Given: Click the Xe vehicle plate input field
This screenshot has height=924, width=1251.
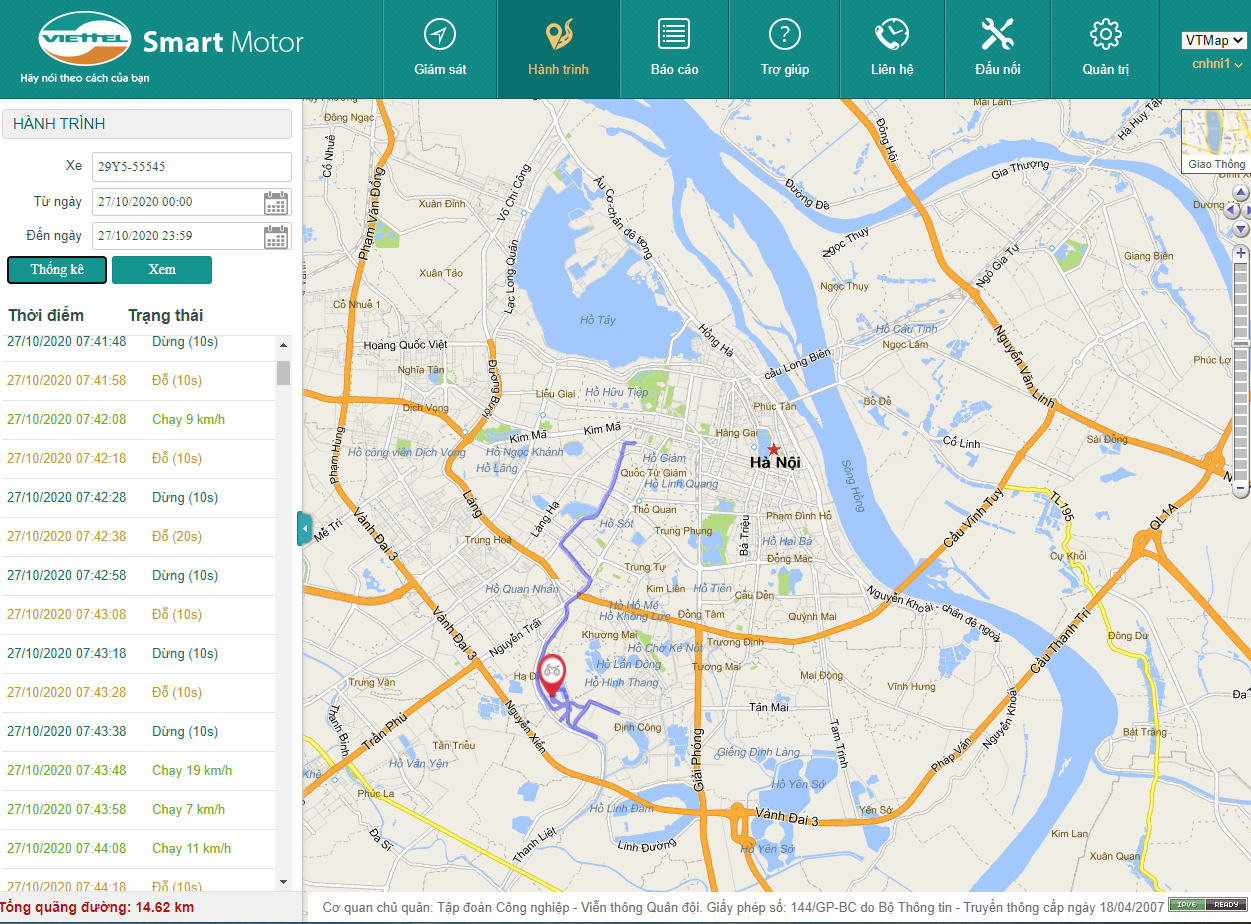Looking at the screenshot, I should [x=192, y=167].
